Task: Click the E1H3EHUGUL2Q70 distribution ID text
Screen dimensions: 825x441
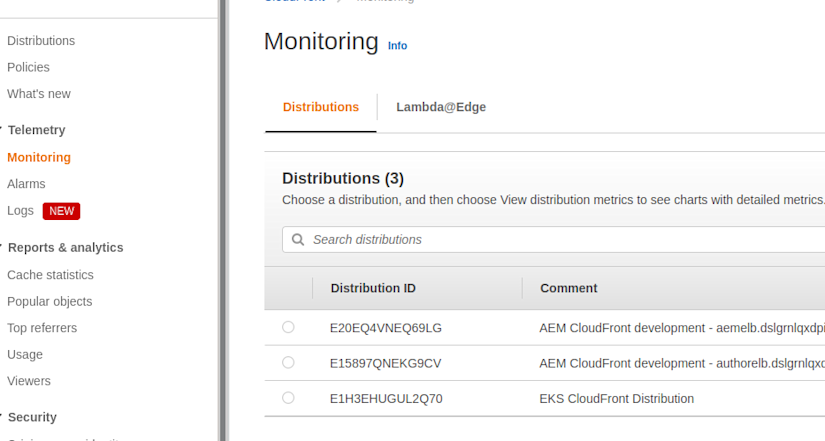Action: (386, 398)
